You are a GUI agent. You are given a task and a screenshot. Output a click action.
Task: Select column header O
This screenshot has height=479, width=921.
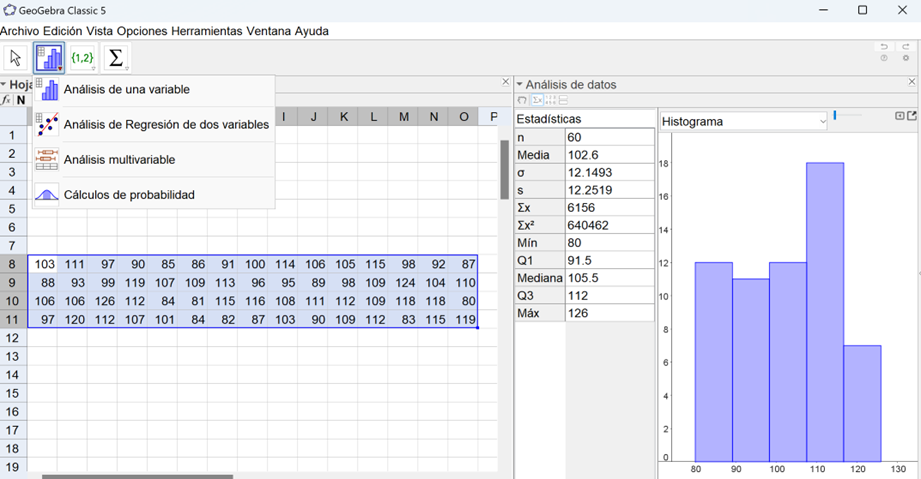coord(463,117)
